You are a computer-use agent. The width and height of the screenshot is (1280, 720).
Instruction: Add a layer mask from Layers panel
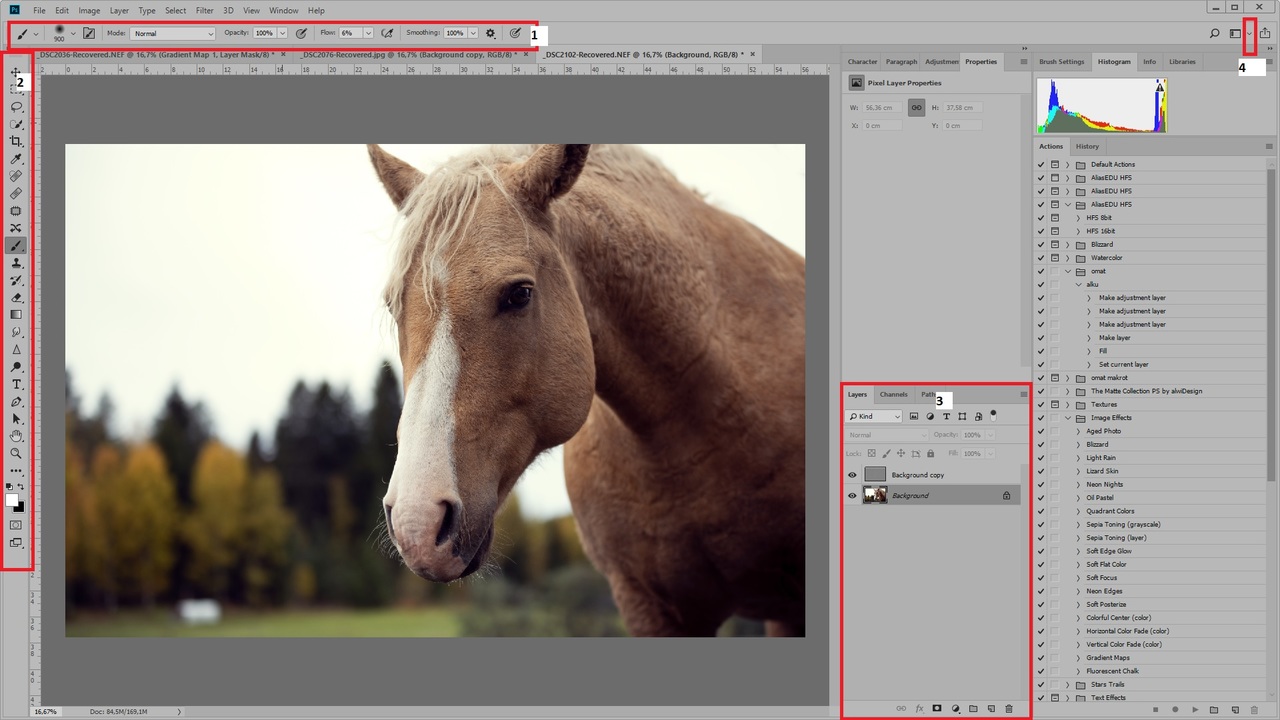tap(937, 709)
